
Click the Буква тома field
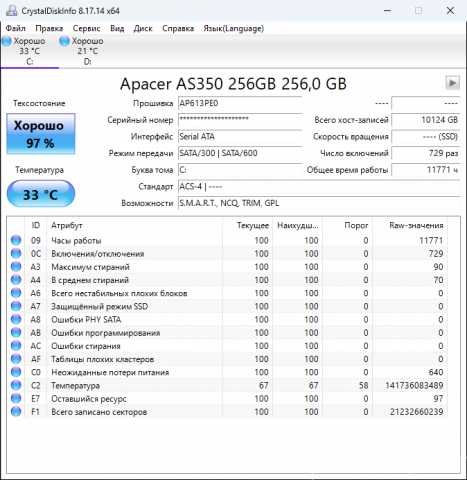pyautogui.click(x=240, y=170)
